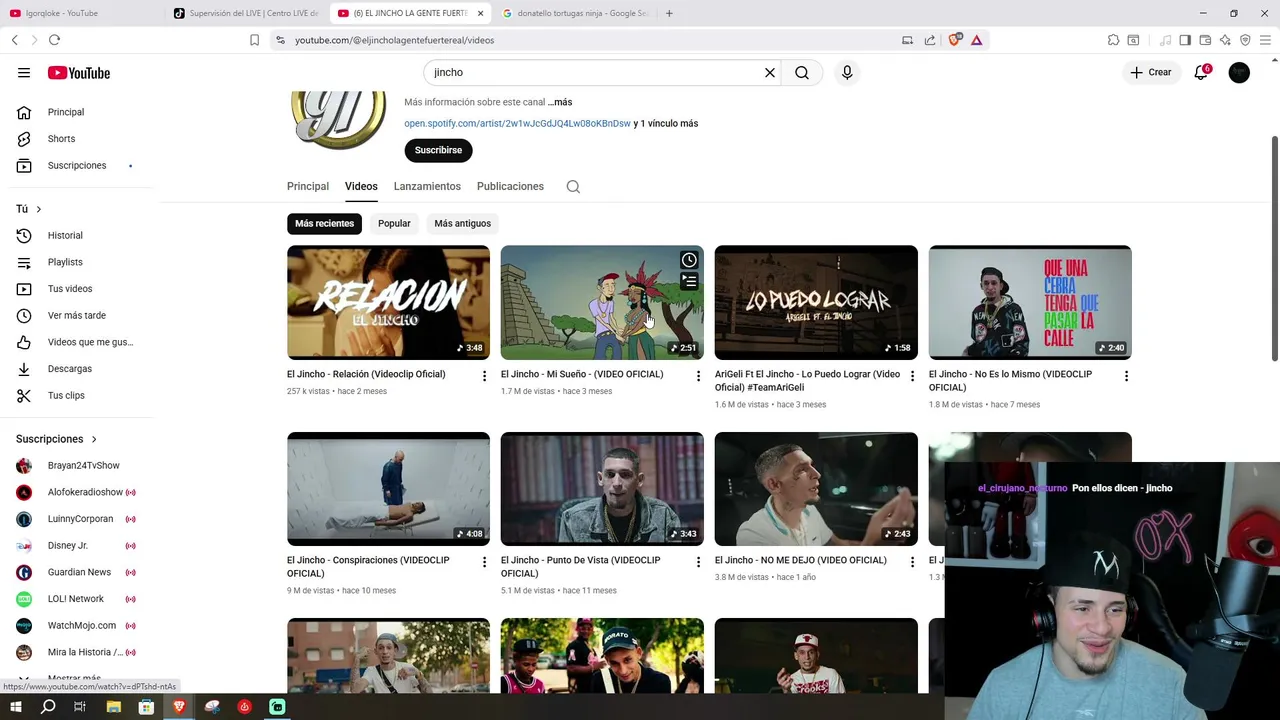The width and height of the screenshot is (1280, 720).
Task: Switch to Igorqloke YouTube browser tab
Action: tap(80, 13)
